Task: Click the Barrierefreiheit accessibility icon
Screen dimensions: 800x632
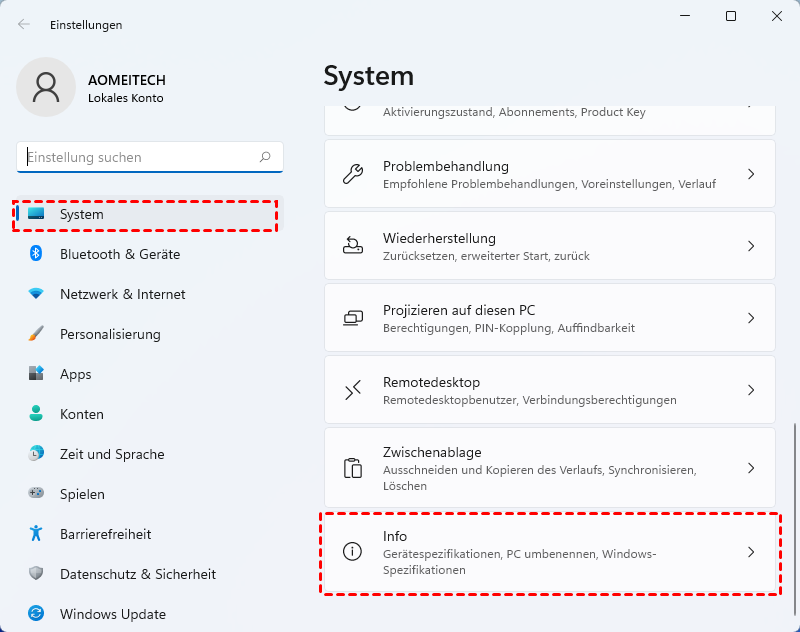Action: click(x=36, y=534)
